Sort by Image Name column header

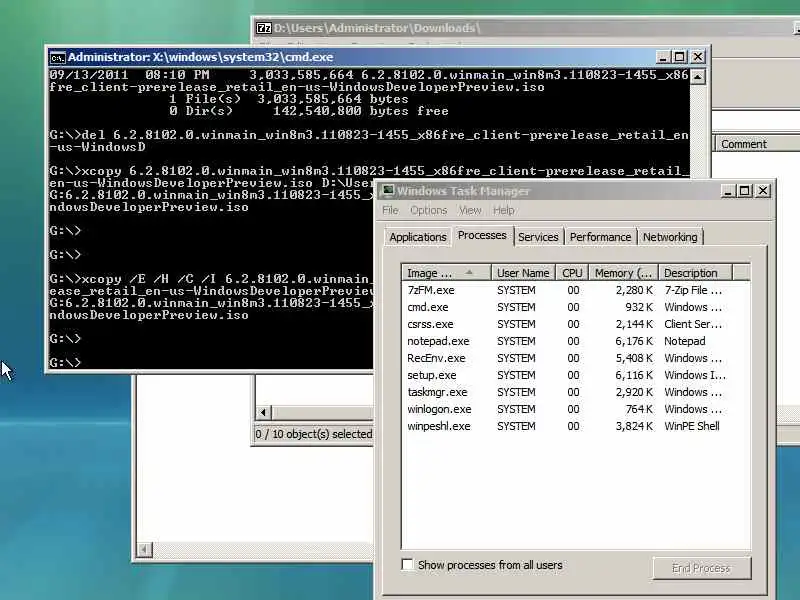tap(446, 273)
